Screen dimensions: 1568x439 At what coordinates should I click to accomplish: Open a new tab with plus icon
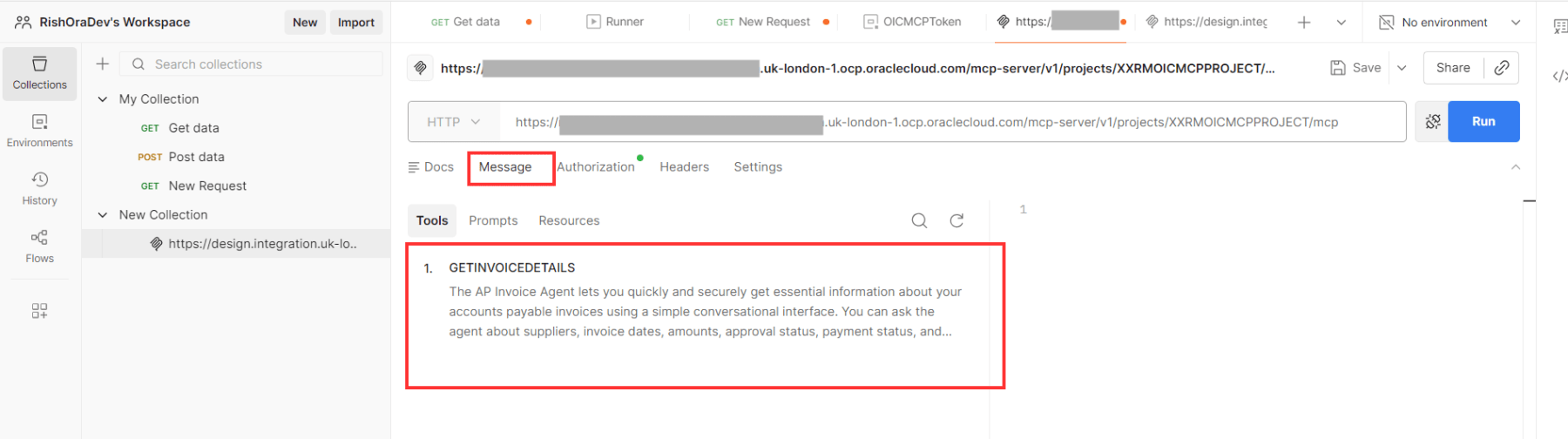click(x=1304, y=23)
